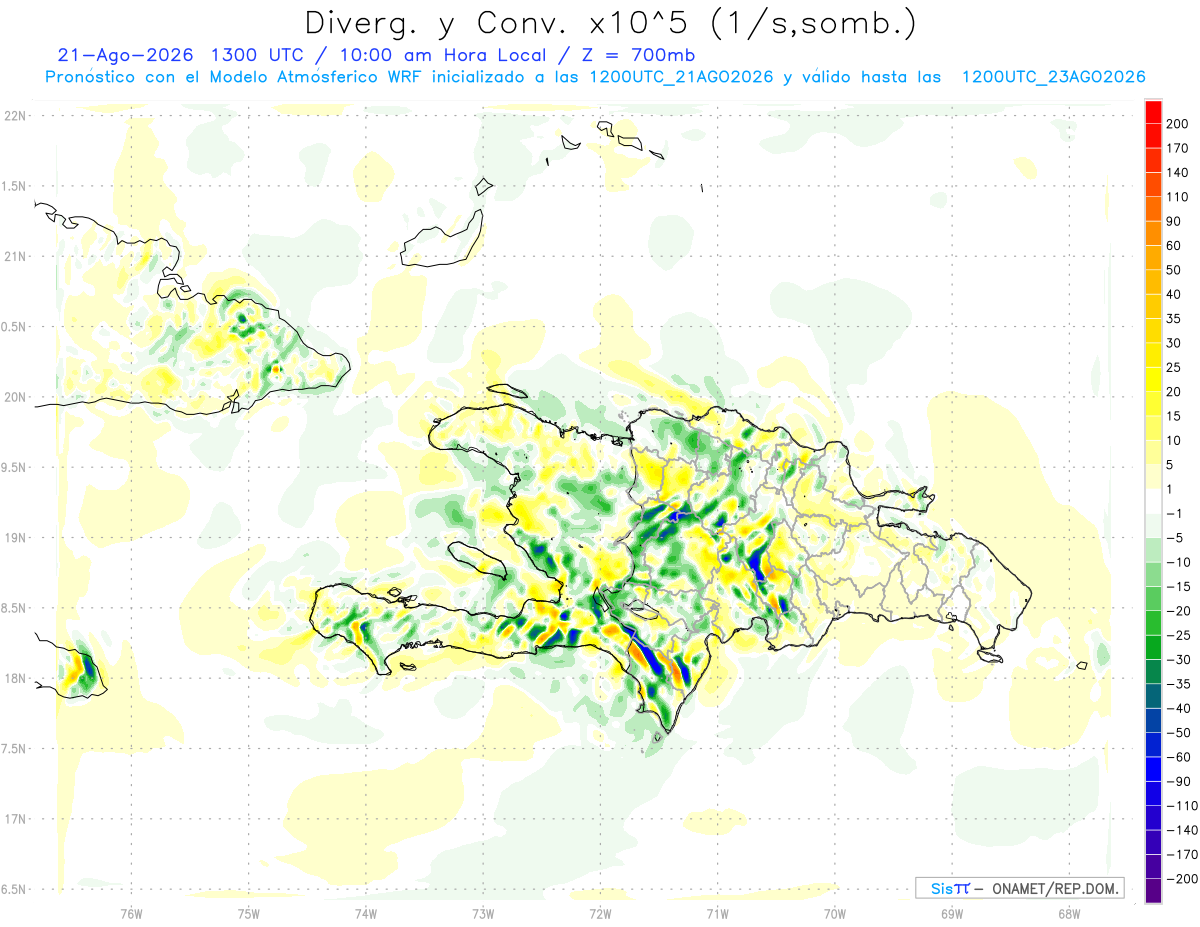Click the '-200' colorbar label
This screenshot has height=927, width=1200.
pyautogui.click(x=1181, y=879)
